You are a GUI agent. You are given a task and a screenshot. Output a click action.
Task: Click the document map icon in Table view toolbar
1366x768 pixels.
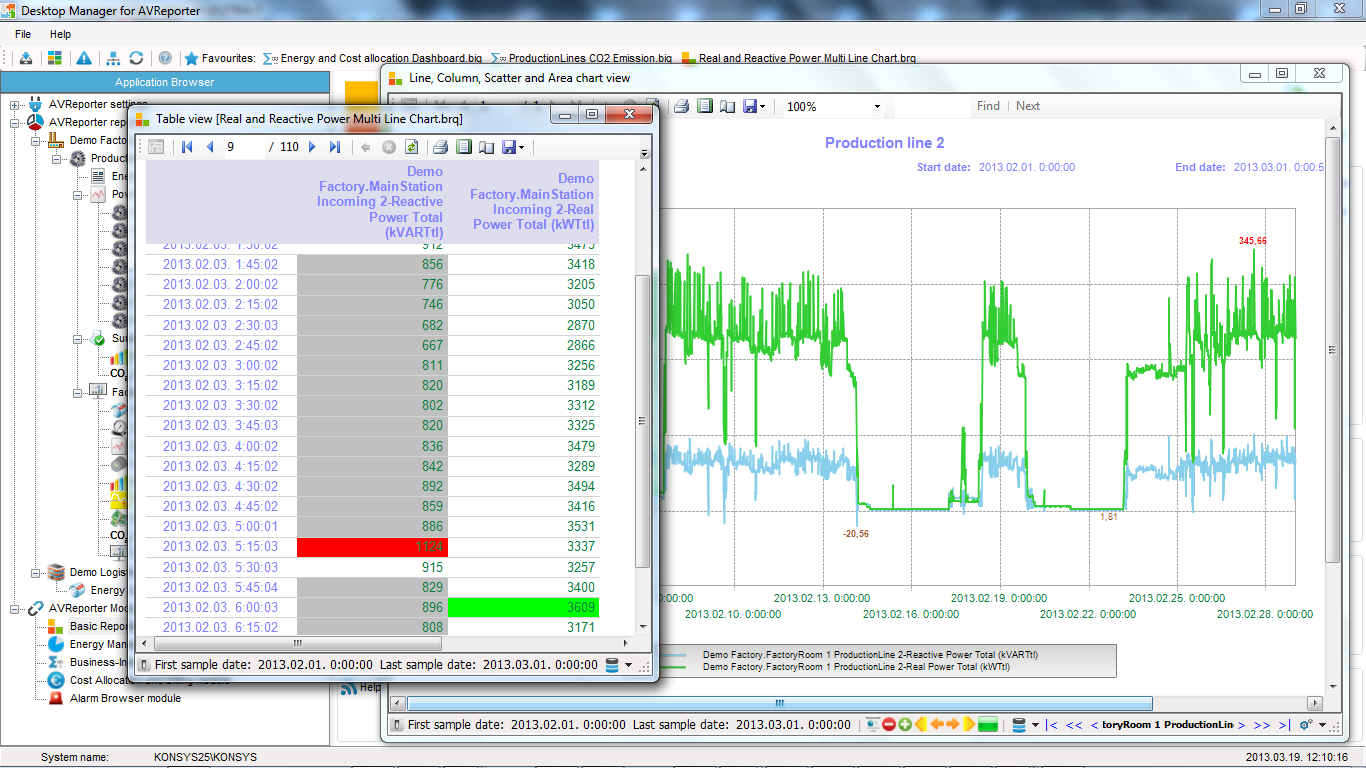click(156, 147)
